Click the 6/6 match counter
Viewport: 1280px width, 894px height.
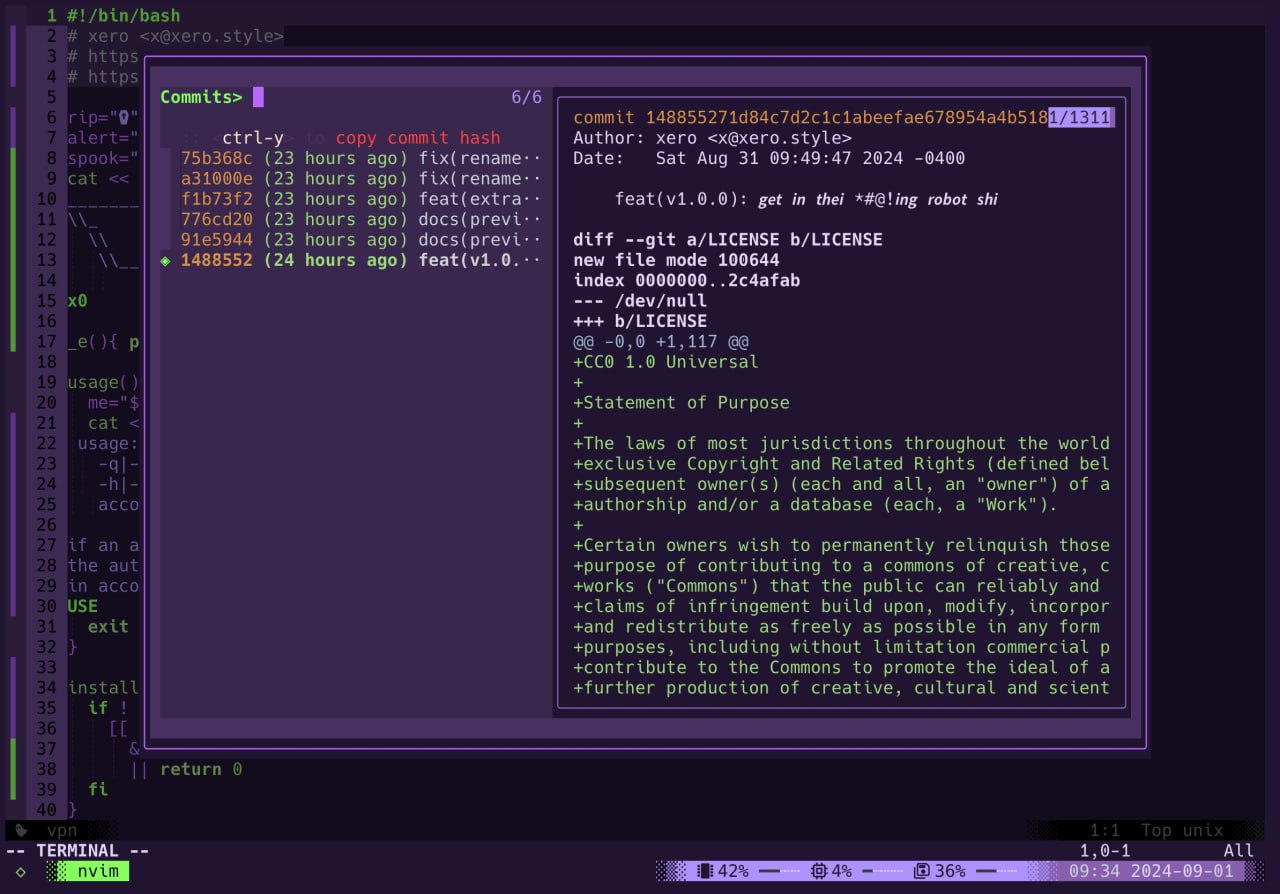tap(526, 97)
